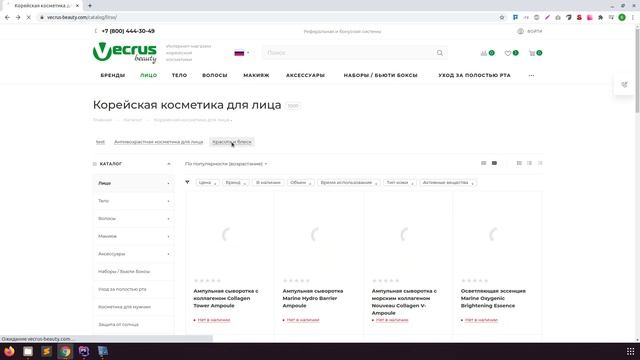Open PhpStorm from the taskbar
The image size is (640, 360).
click(84, 351)
